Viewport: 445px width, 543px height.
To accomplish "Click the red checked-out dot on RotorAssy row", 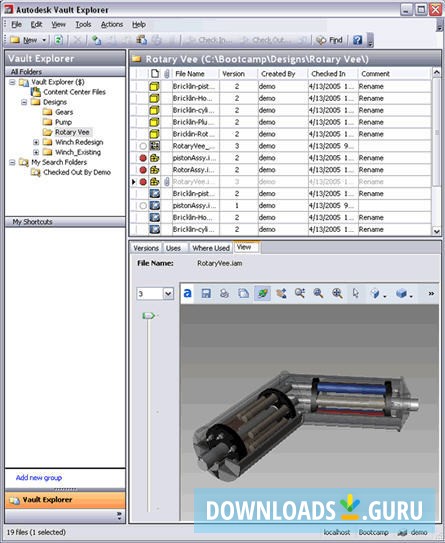I will click(143, 170).
